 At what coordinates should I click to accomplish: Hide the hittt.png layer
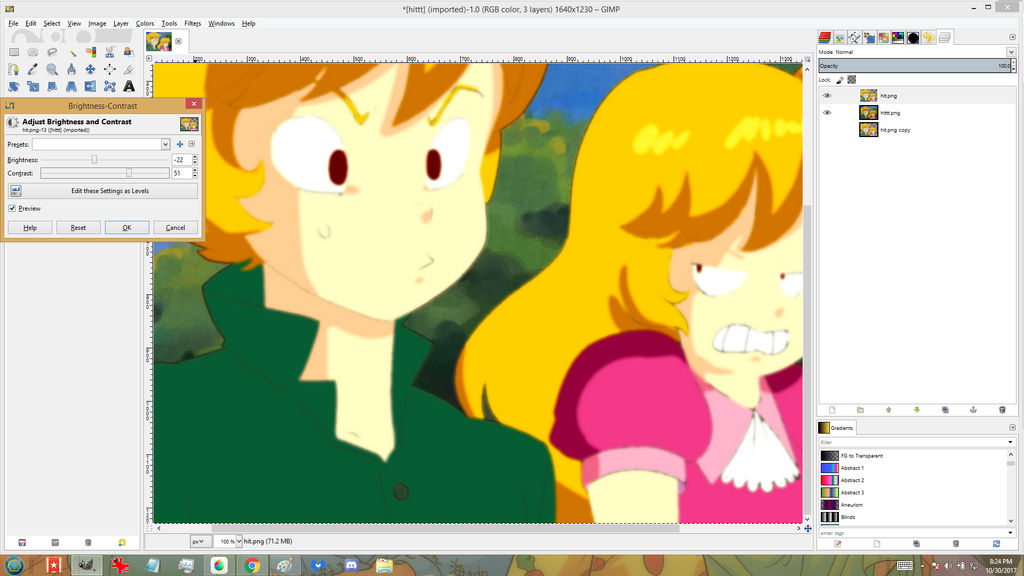(x=827, y=112)
